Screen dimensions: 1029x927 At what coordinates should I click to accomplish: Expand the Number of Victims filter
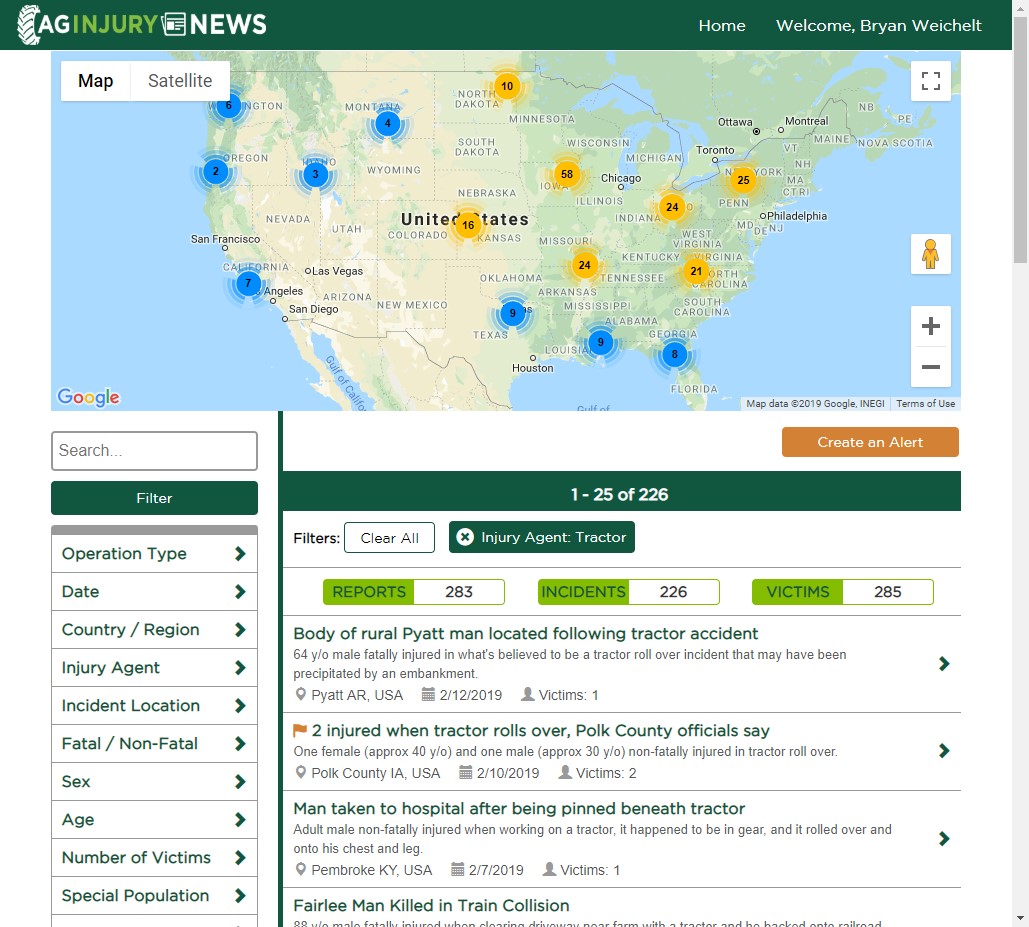click(x=154, y=858)
